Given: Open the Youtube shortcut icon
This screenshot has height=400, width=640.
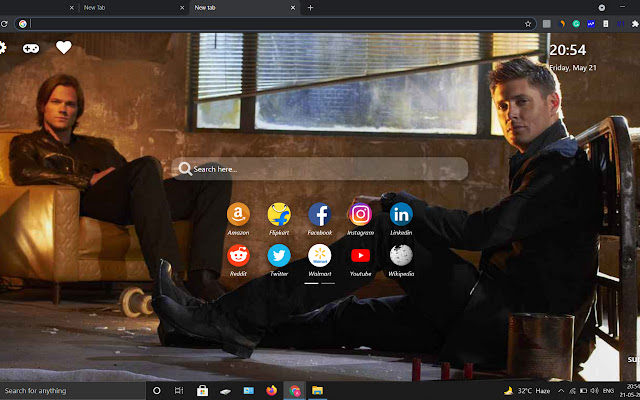Looking at the screenshot, I should pos(360,256).
